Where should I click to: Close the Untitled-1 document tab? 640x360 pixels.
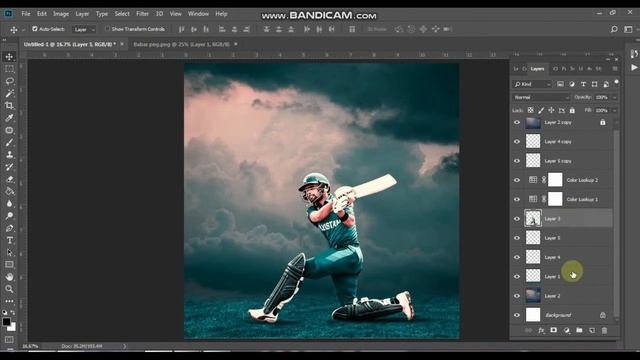(x=122, y=44)
